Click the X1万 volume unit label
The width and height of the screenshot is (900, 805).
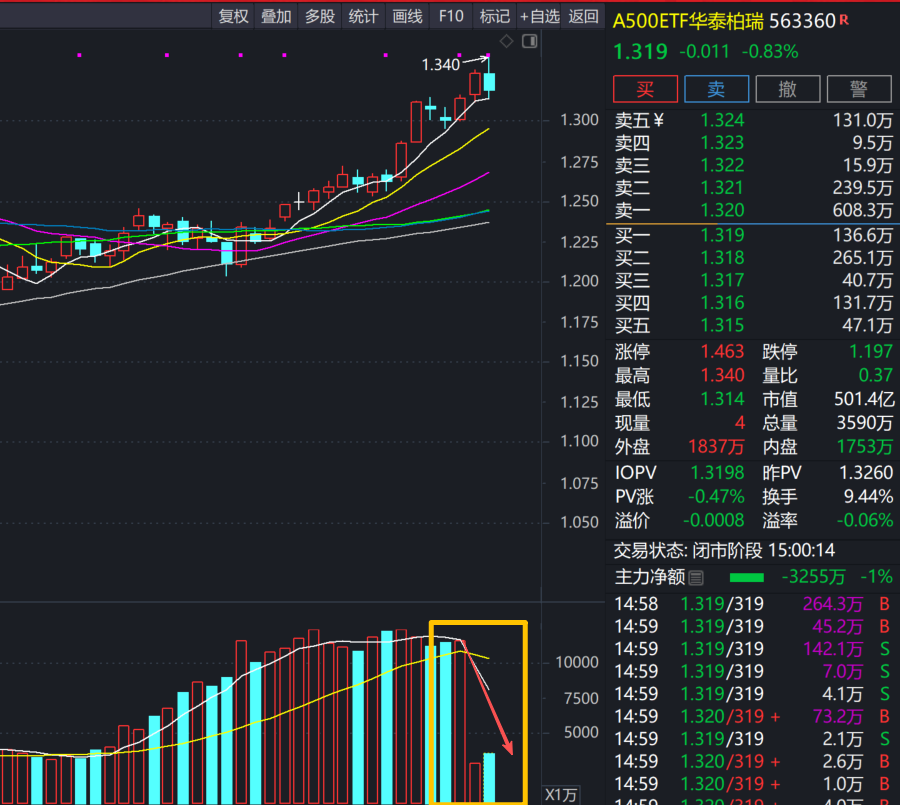(x=560, y=794)
